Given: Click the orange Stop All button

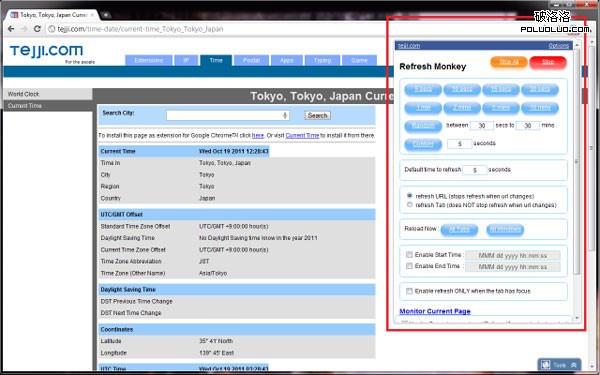Looking at the screenshot, I should click(509, 62).
